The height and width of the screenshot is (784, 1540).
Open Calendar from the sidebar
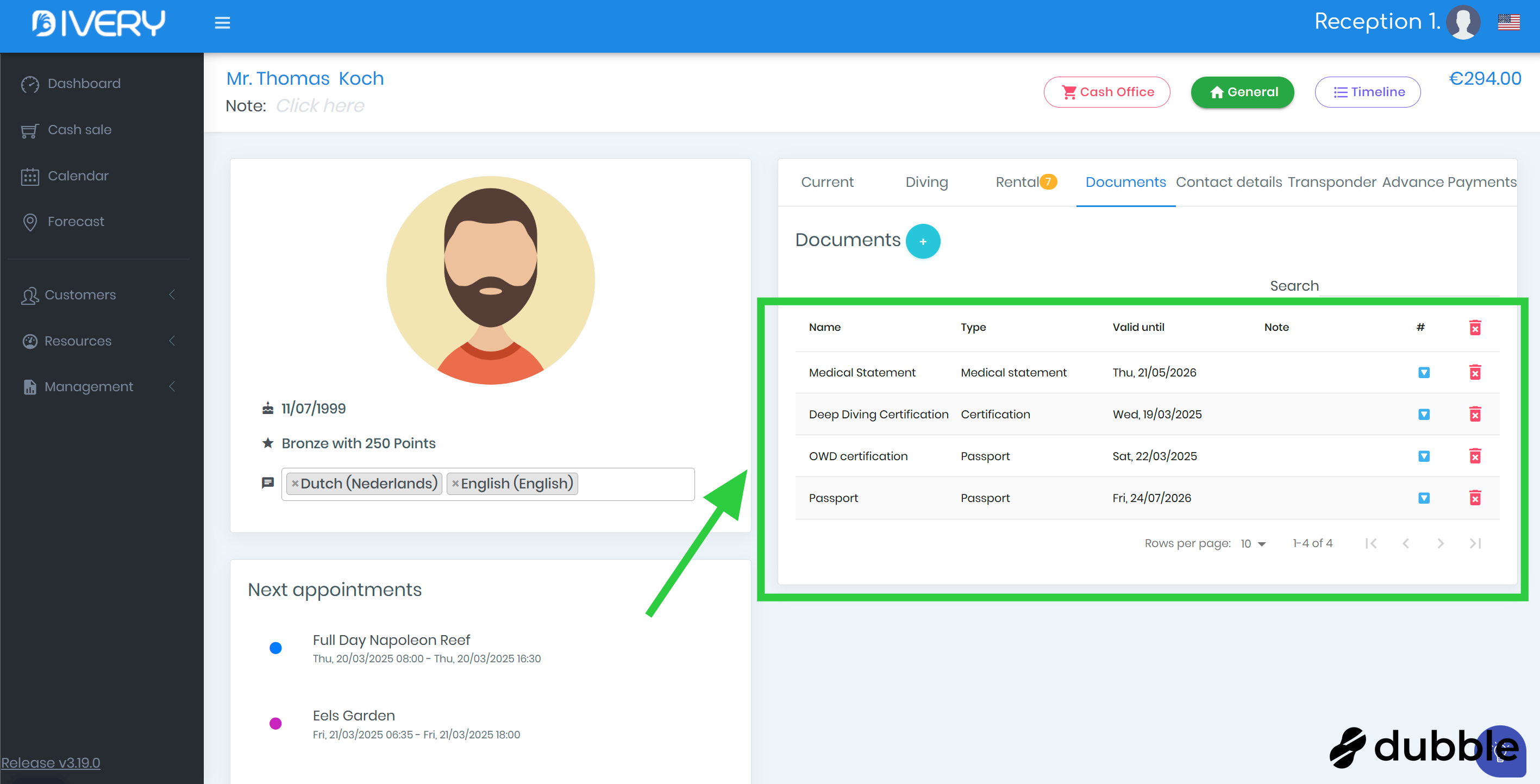(78, 175)
